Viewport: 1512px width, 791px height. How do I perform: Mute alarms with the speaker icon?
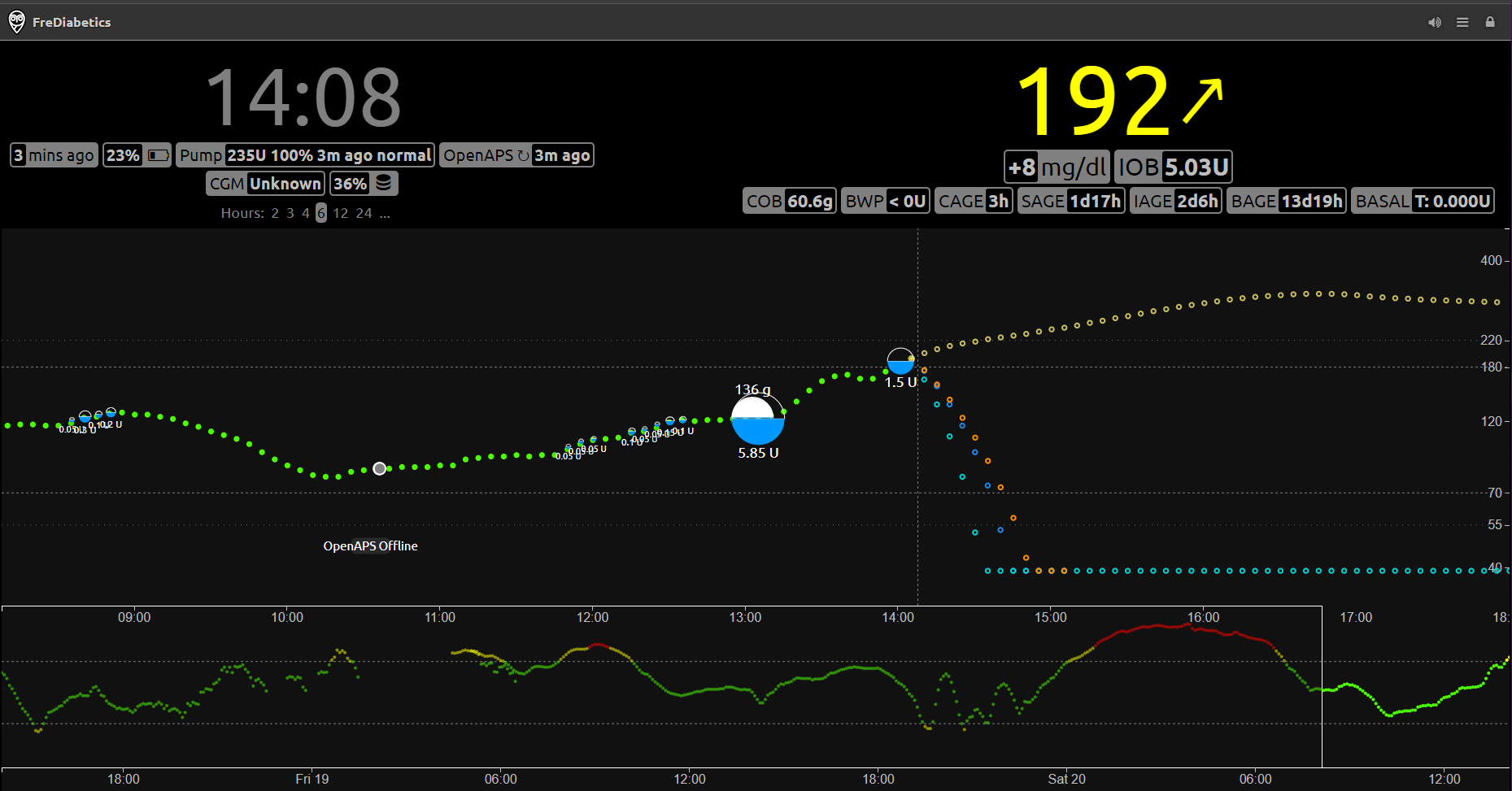pos(1434,22)
